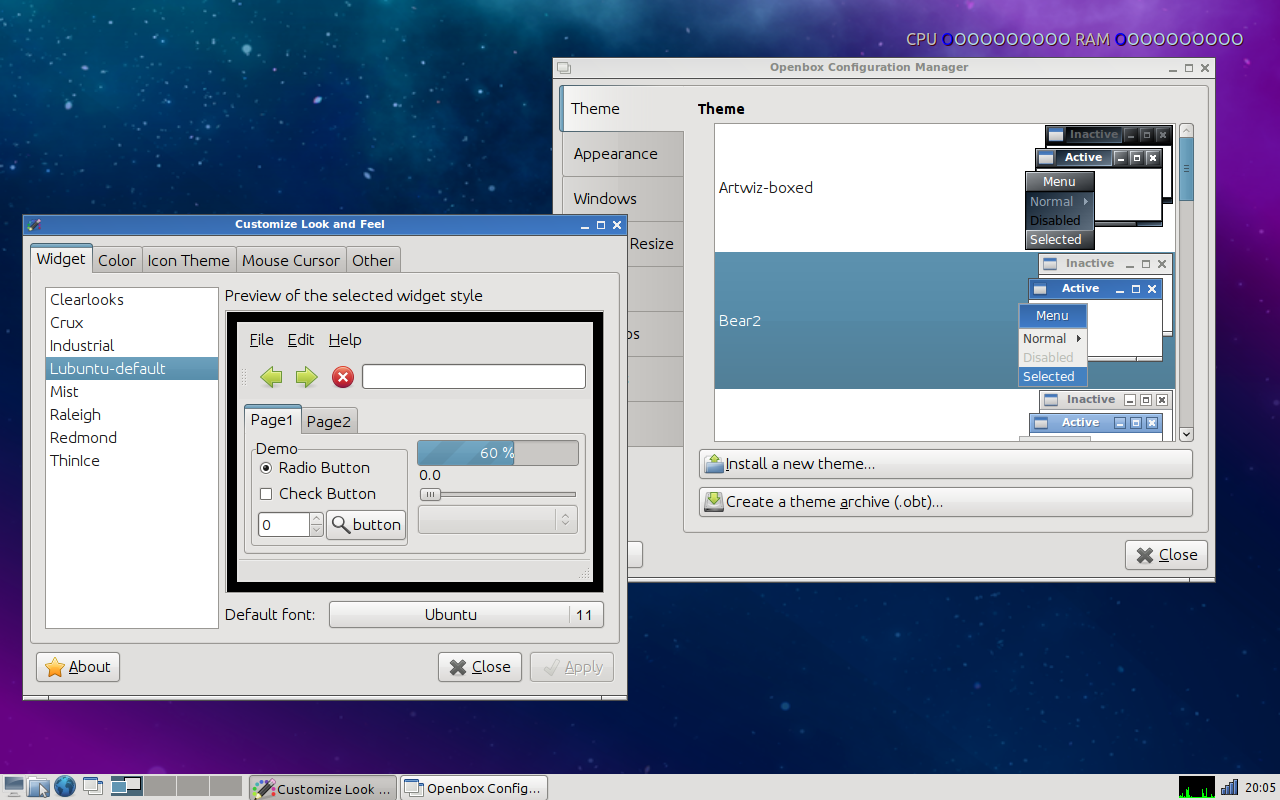The width and height of the screenshot is (1280, 800).
Task: Click the magnifier 'button' in the preview
Action: tap(366, 525)
